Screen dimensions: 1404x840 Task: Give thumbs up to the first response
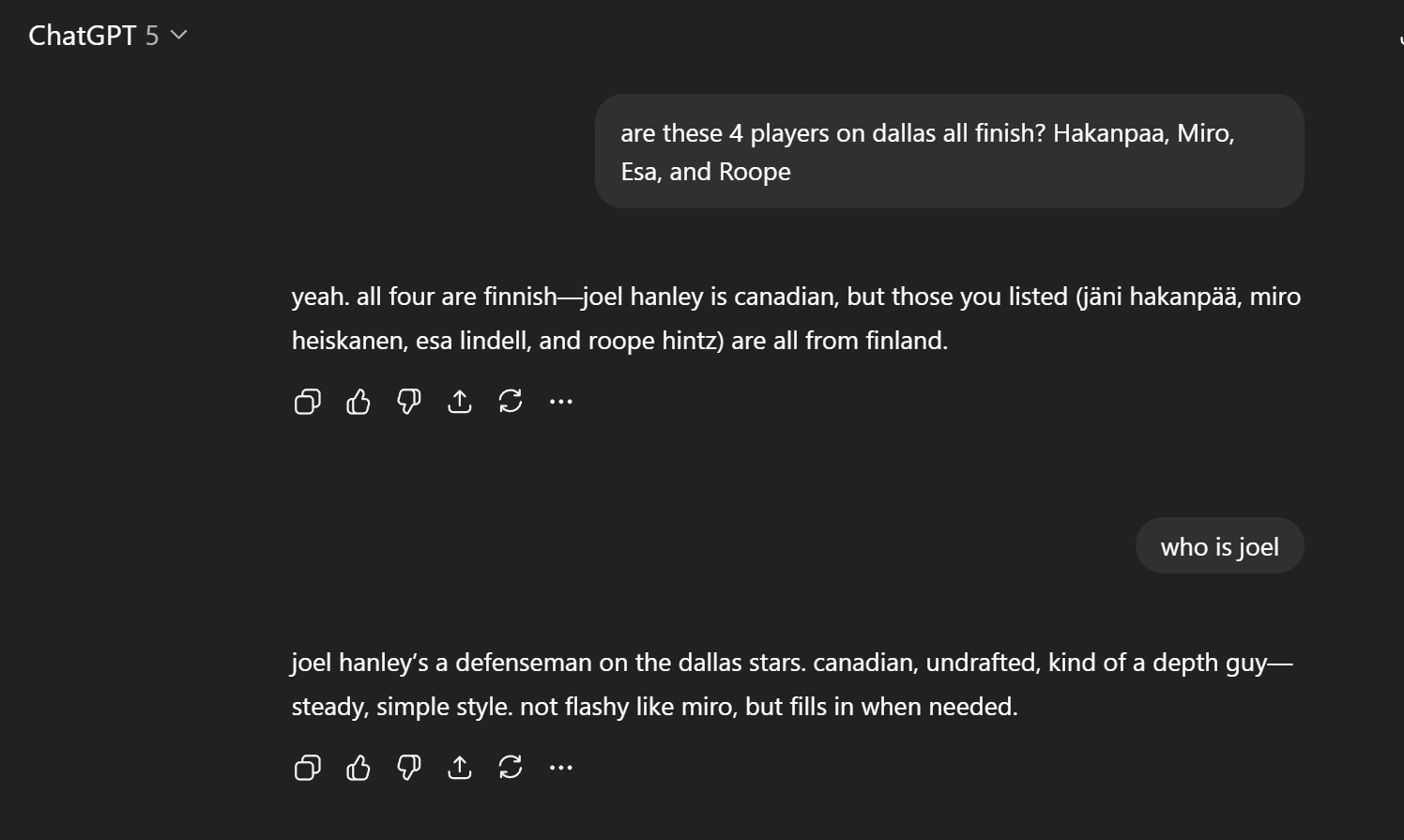tap(359, 402)
